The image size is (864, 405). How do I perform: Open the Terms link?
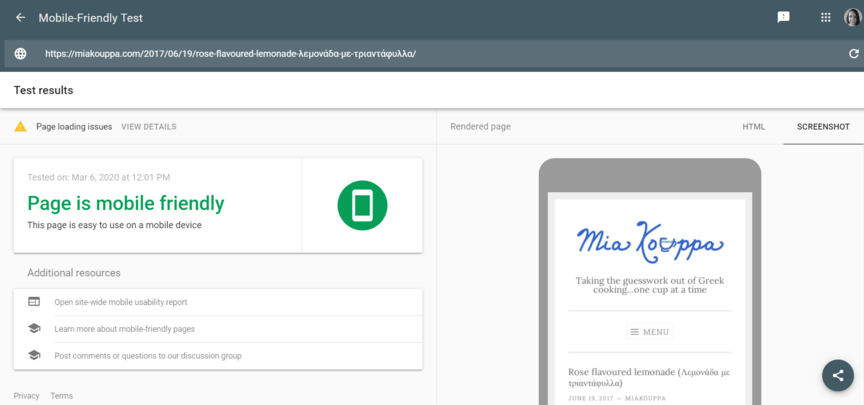pos(61,396)
